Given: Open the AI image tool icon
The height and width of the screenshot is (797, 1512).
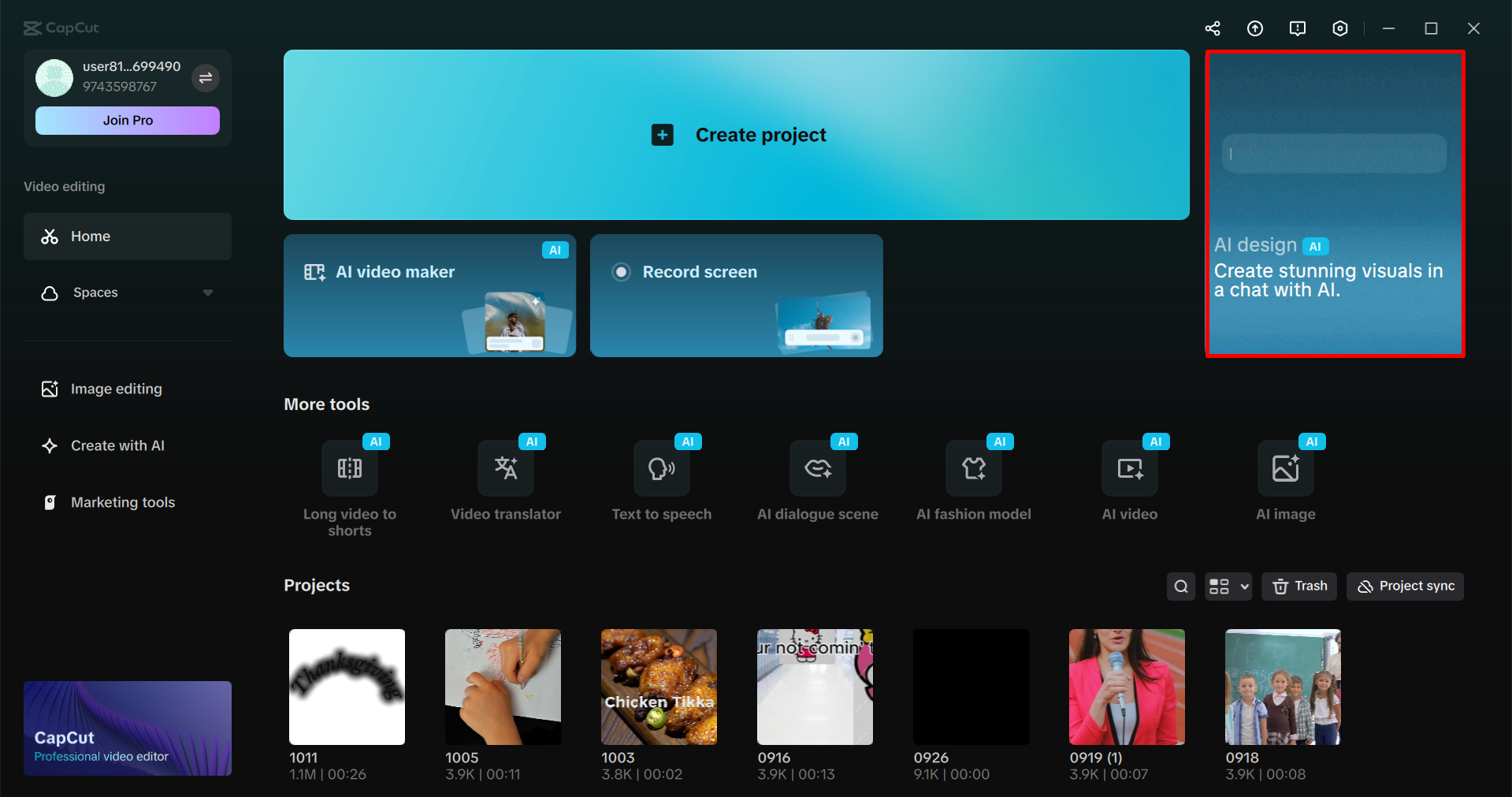Looking at the screenshot, I should [1286, 468].
